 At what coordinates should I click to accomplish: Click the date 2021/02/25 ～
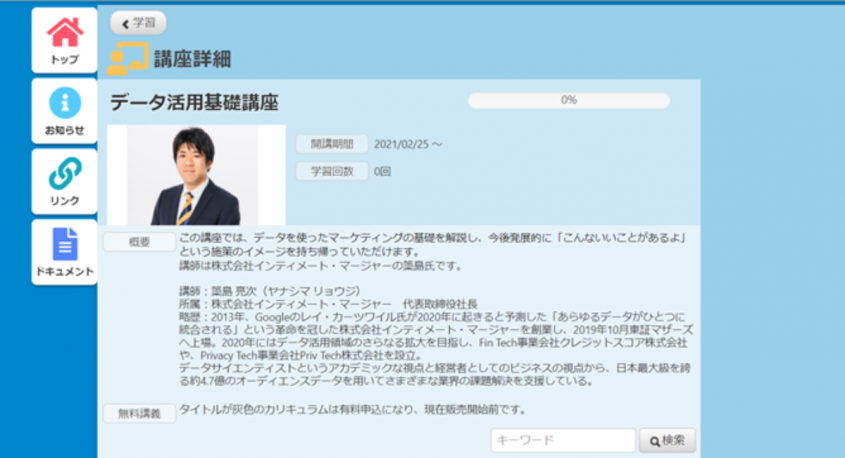pos(408,144)
